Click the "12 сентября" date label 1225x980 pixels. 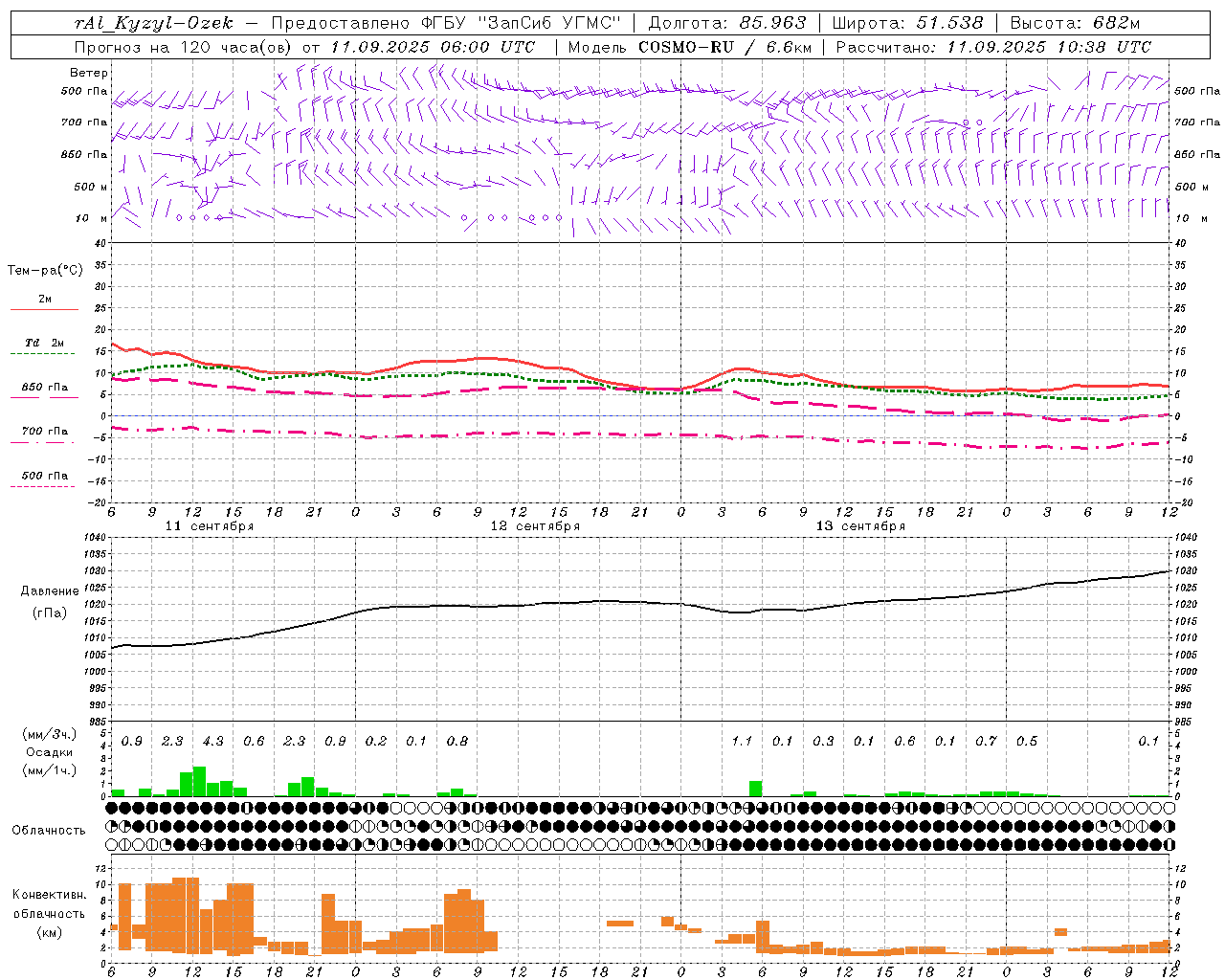pyautogui.click(x=535, y=526)
